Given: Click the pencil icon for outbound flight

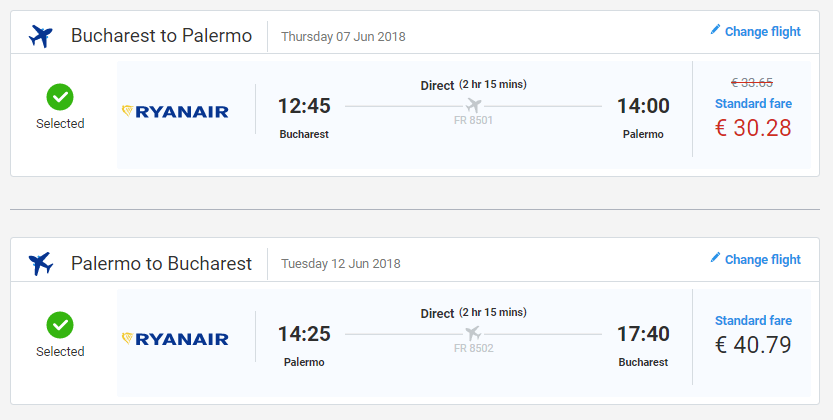Looking at the screenshot, I should 715,30.
